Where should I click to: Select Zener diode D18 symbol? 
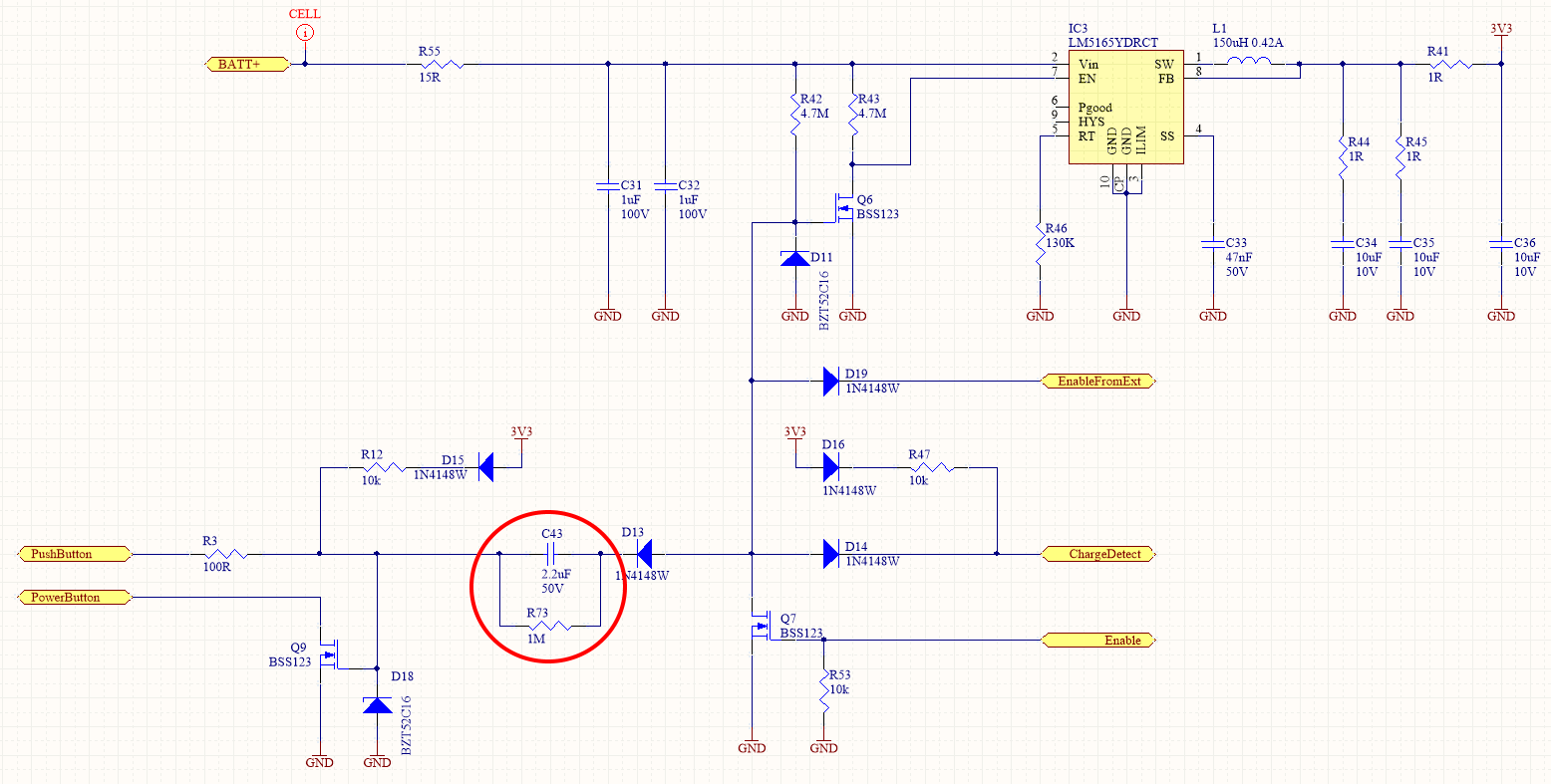point(377,705)
